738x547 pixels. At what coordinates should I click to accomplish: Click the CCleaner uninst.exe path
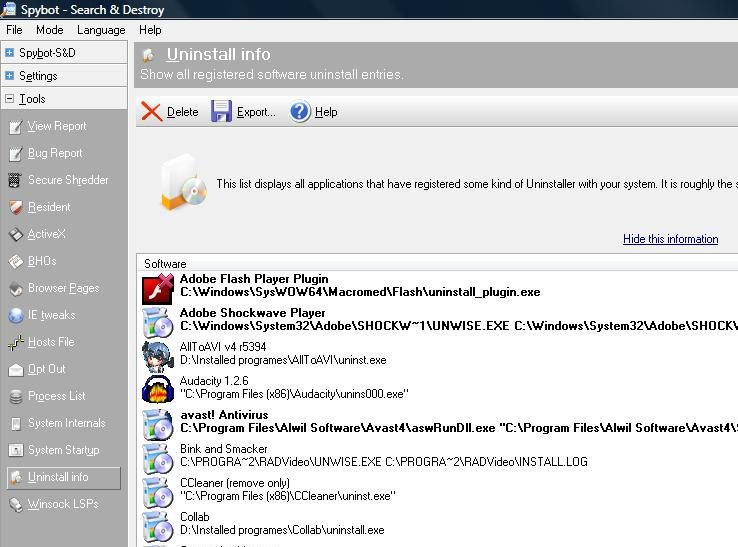pos(288,496)
